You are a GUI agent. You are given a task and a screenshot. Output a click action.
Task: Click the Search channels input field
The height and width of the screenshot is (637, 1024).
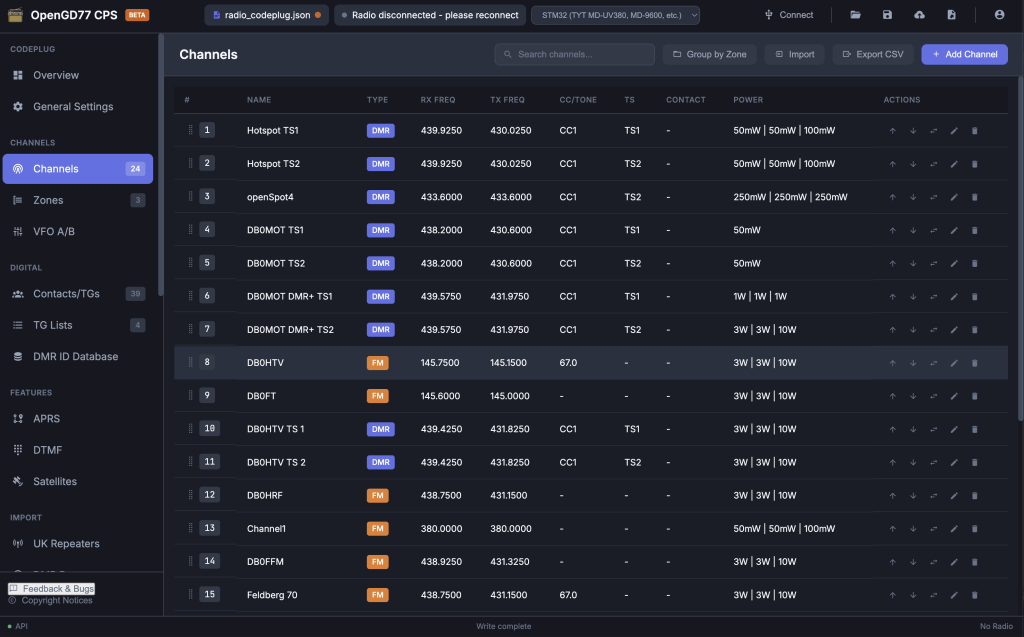(575, 54)
